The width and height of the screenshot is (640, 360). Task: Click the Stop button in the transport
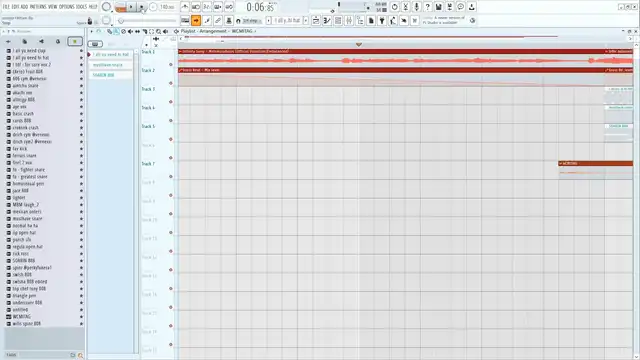click(141, 7)
